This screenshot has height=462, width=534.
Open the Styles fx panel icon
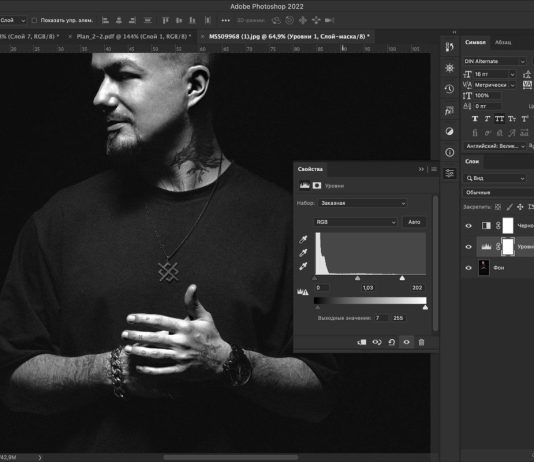(449, 111)
